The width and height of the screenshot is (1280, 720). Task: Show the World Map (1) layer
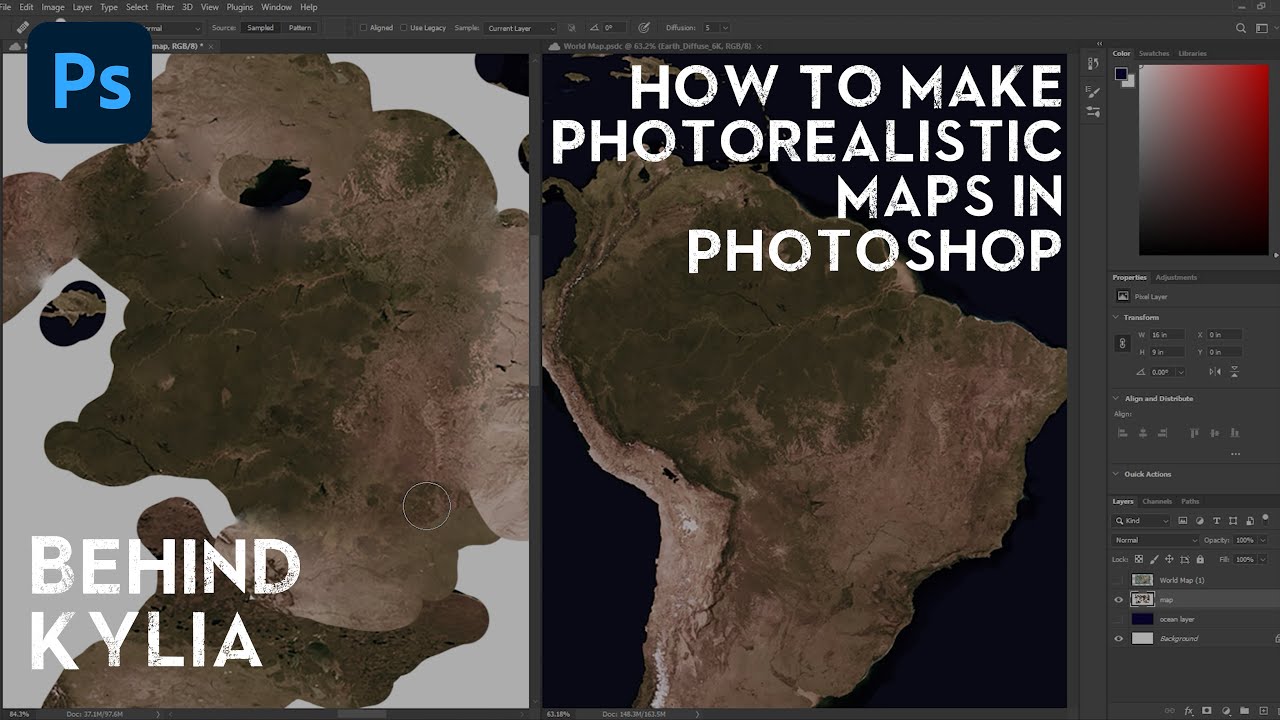tap(1119, 580)
